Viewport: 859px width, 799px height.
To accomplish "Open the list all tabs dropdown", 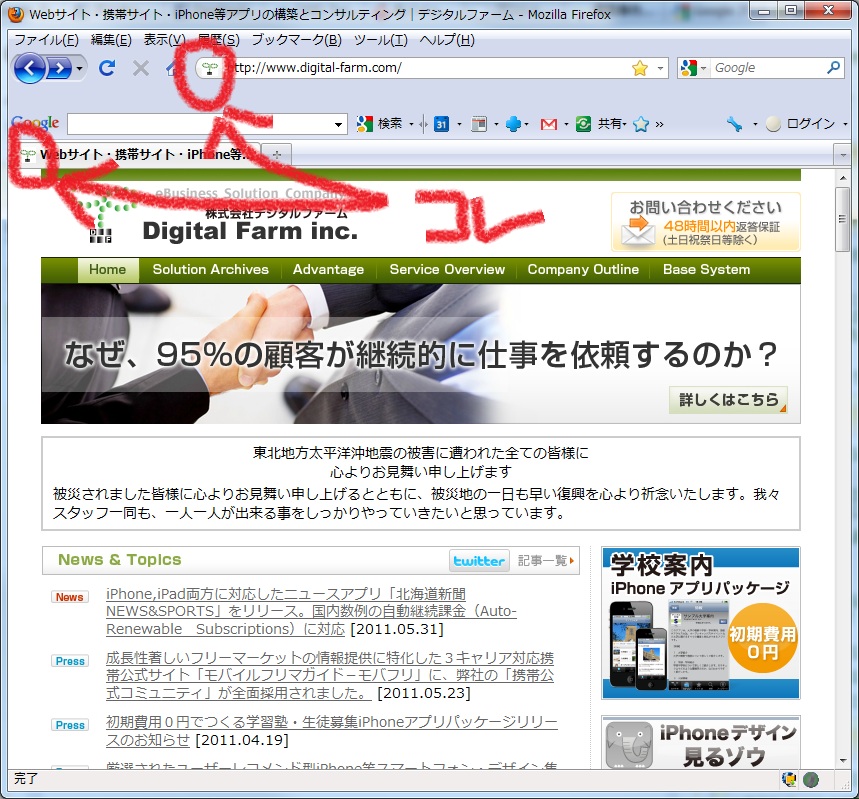I will click(843, 155).
